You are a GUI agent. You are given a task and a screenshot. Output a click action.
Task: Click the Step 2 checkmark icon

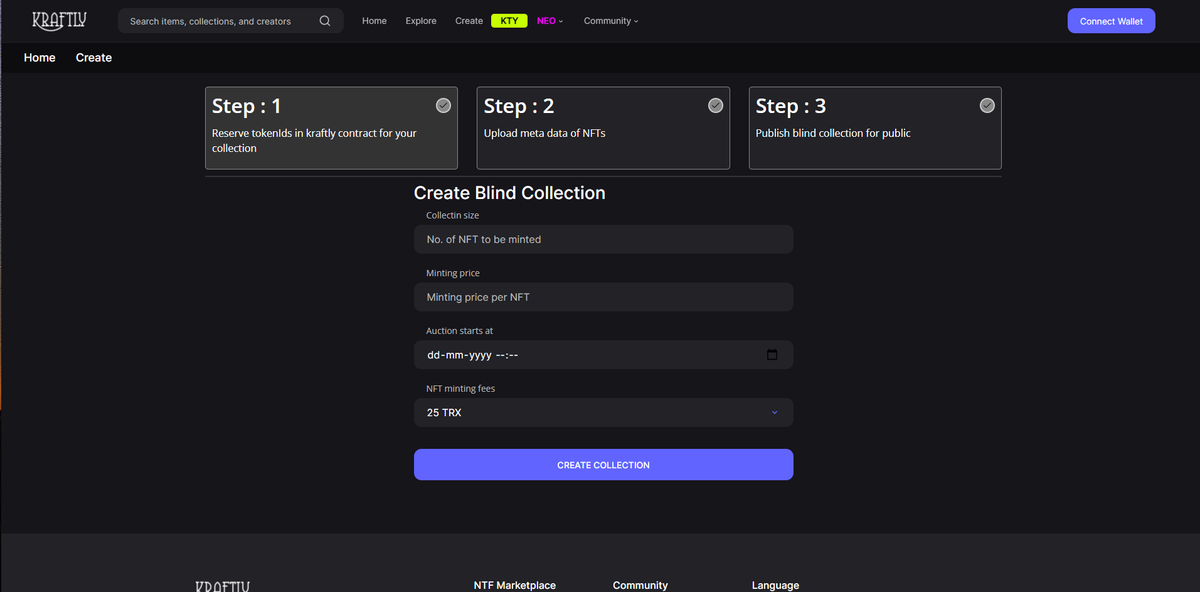coord(715,105)
